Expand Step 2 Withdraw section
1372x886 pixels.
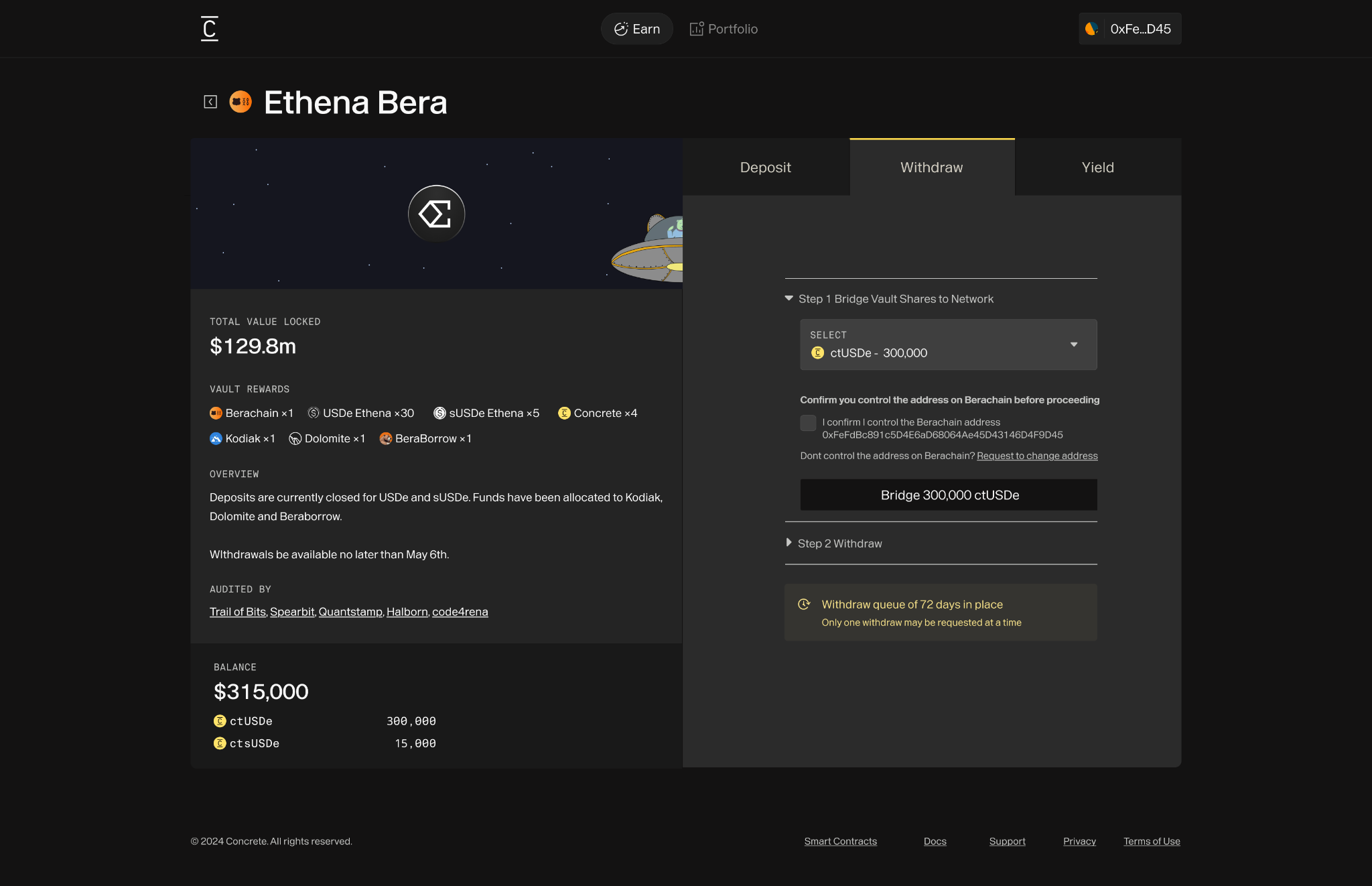coord(833,544)
